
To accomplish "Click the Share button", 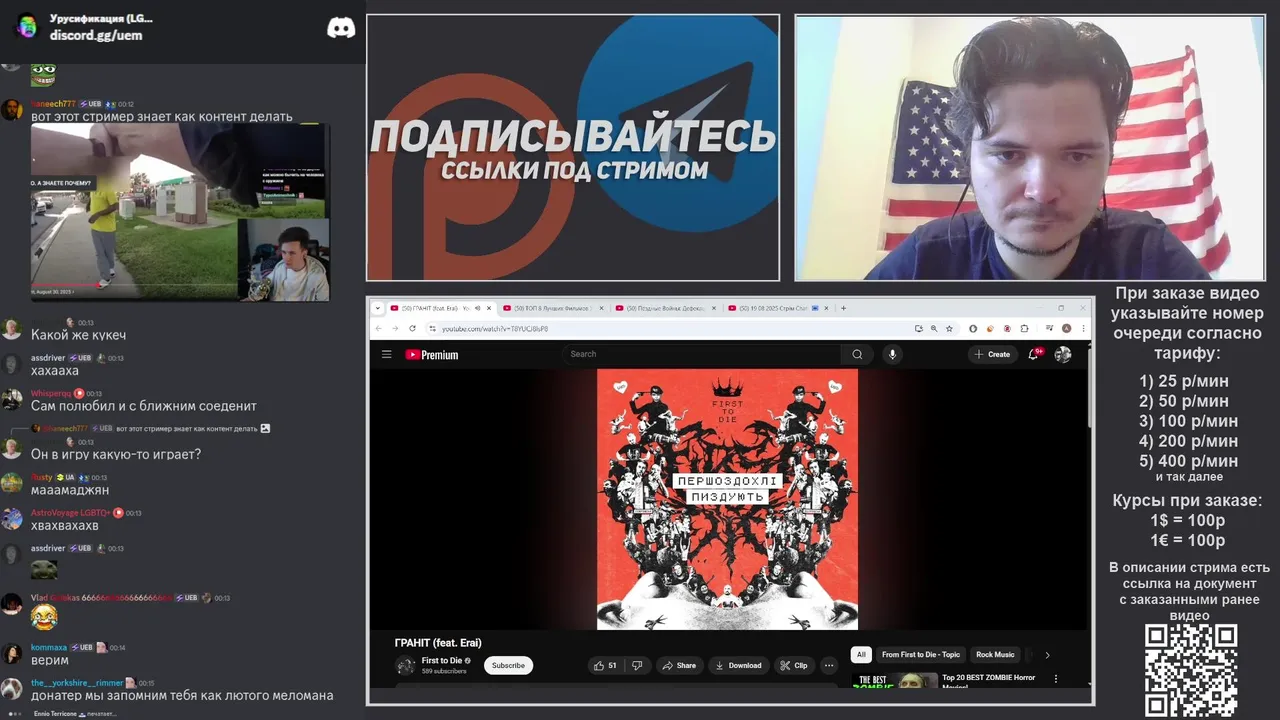I will (x=680, y=665).
